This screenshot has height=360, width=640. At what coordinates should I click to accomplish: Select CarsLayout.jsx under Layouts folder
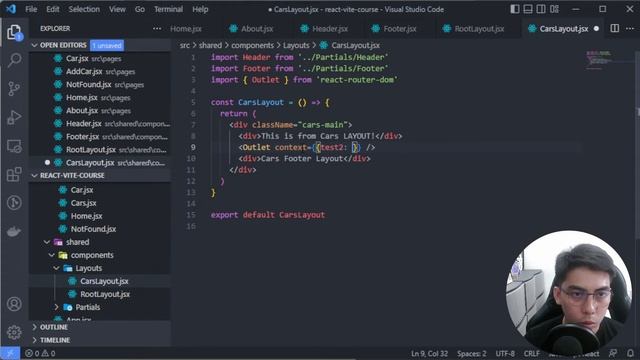[x=100, y=281]
